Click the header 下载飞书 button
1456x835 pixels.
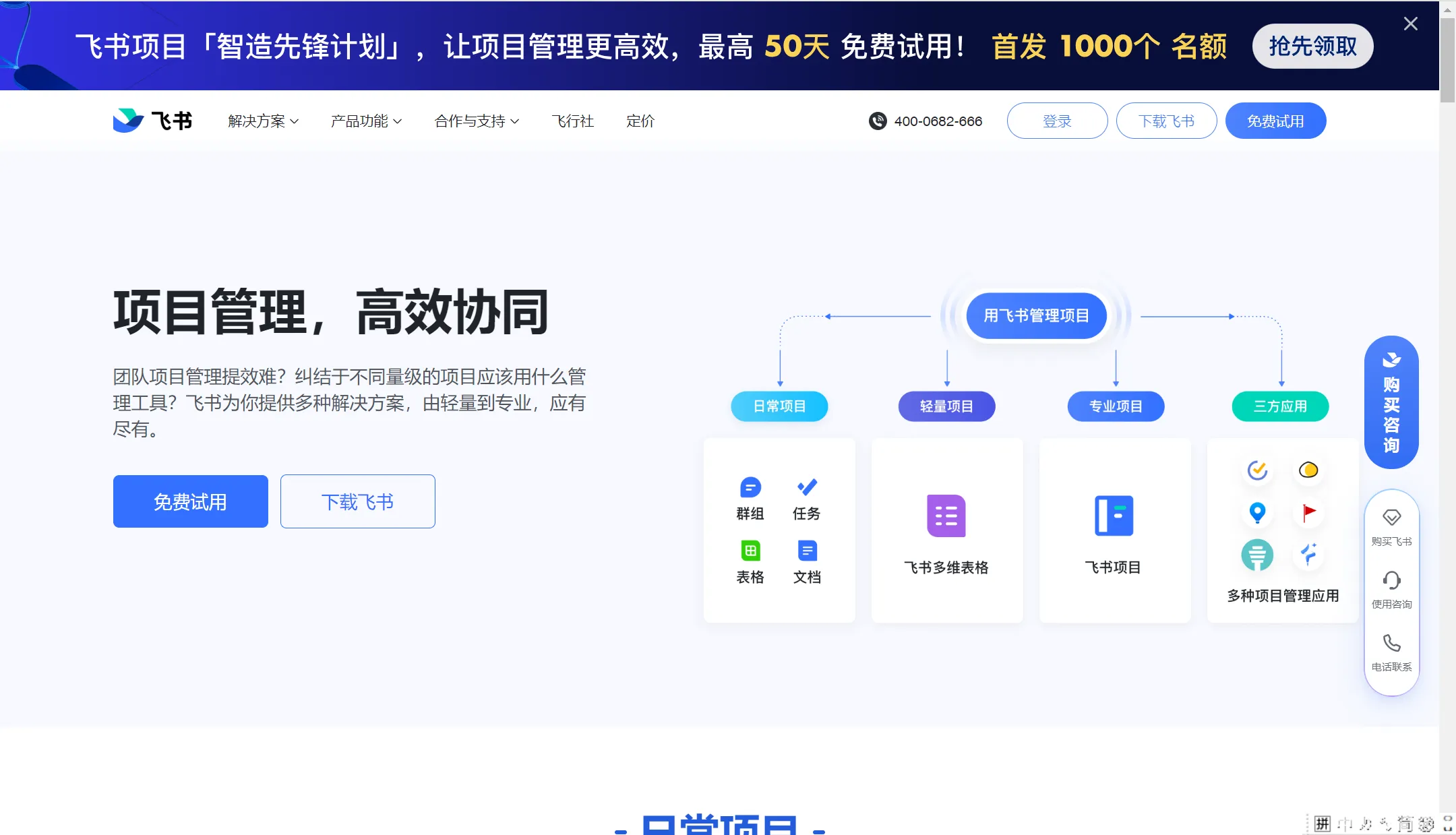1166,121
